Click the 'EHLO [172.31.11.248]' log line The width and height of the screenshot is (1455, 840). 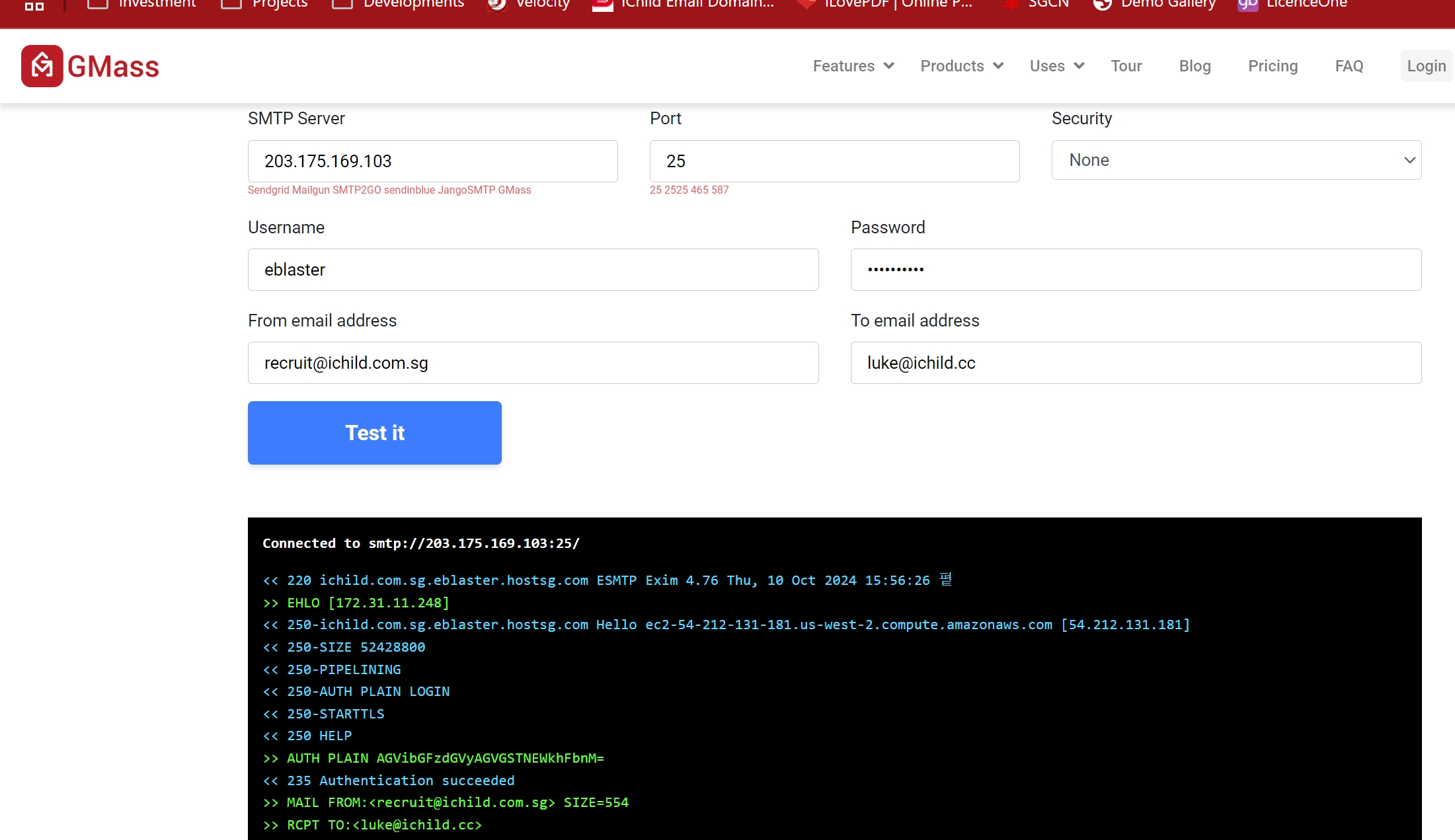click(x=356, y=603)
